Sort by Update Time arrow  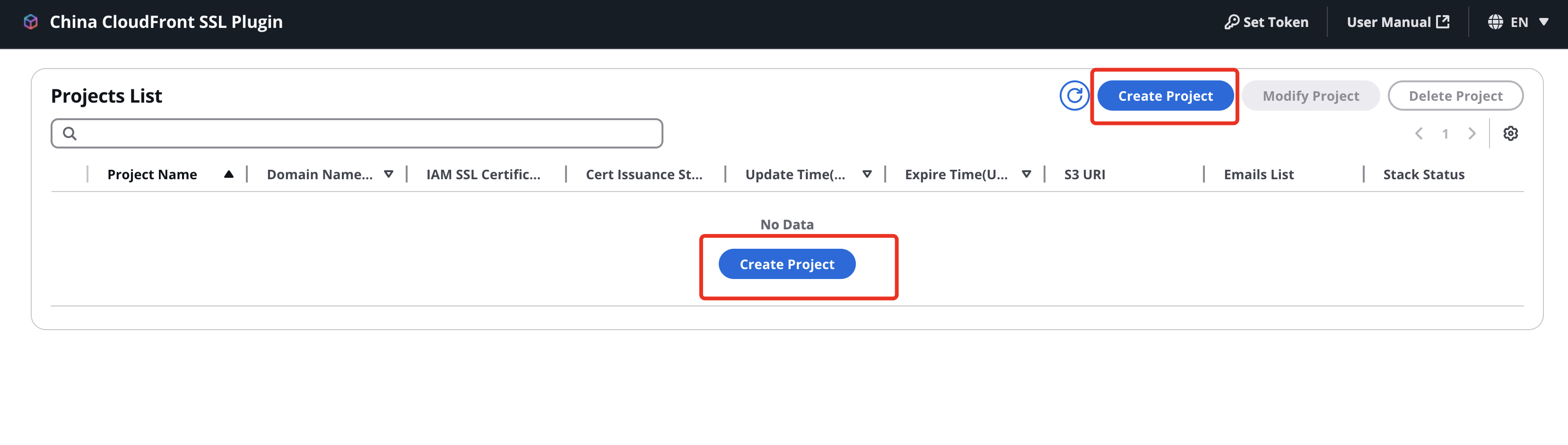click(x=867, y=174)
